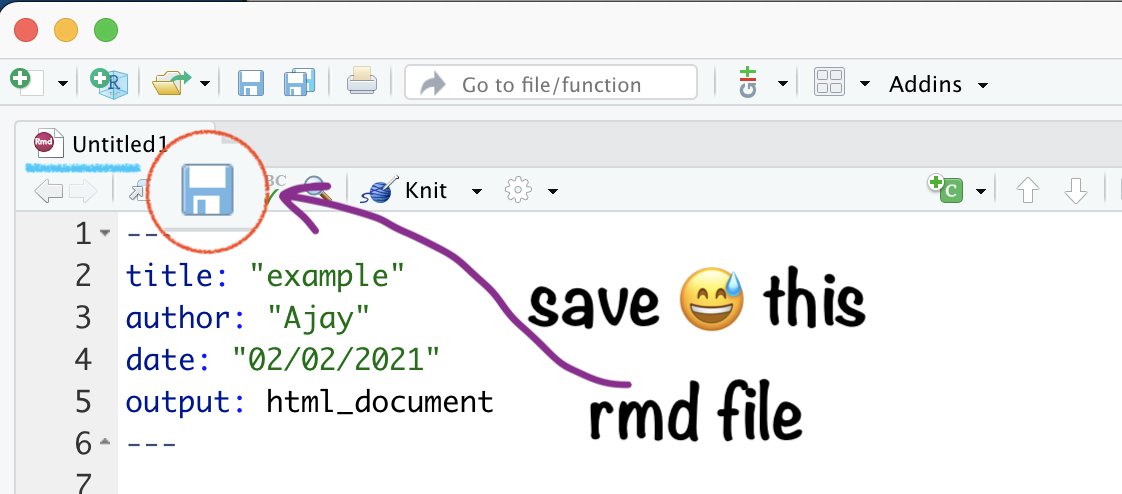1122x494 pixels.
Task: Click the circled save icon in editor toolbar
Action: (x=207, y=189)
